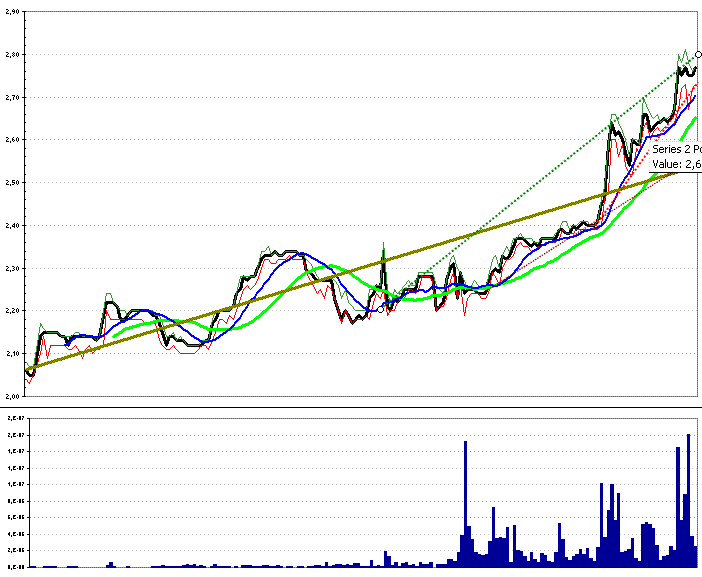Click the olive trendline's left starting point
Image resolution: width=702 pixels, height=577 pixels.
click(x=28, y=369)
